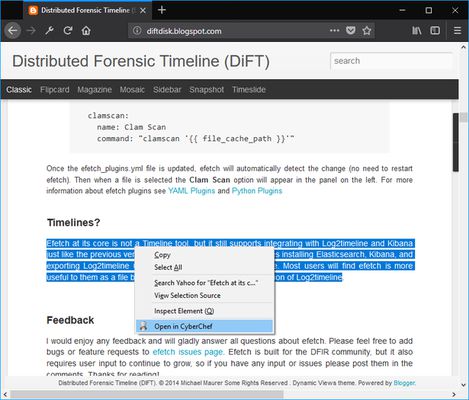This screenshot has height=400, width=469.
Task: Click the vertical scrollbar up arrow
Action: [463, 47]
